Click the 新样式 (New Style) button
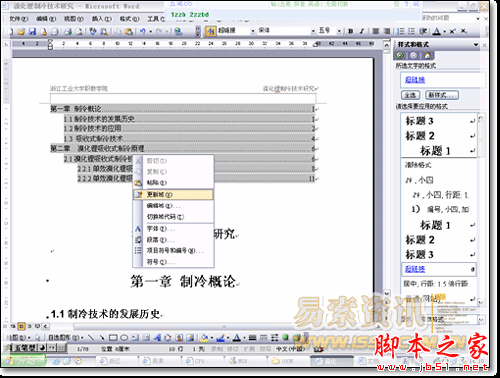 coord(442,95)
